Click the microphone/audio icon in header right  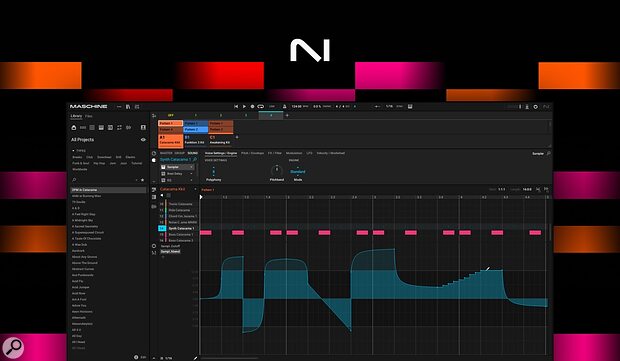[527, 107]
